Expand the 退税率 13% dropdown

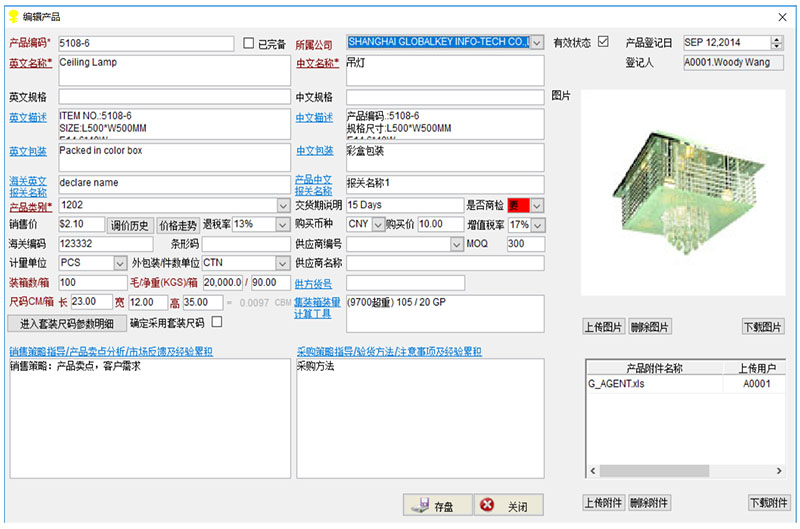(281, 224)
